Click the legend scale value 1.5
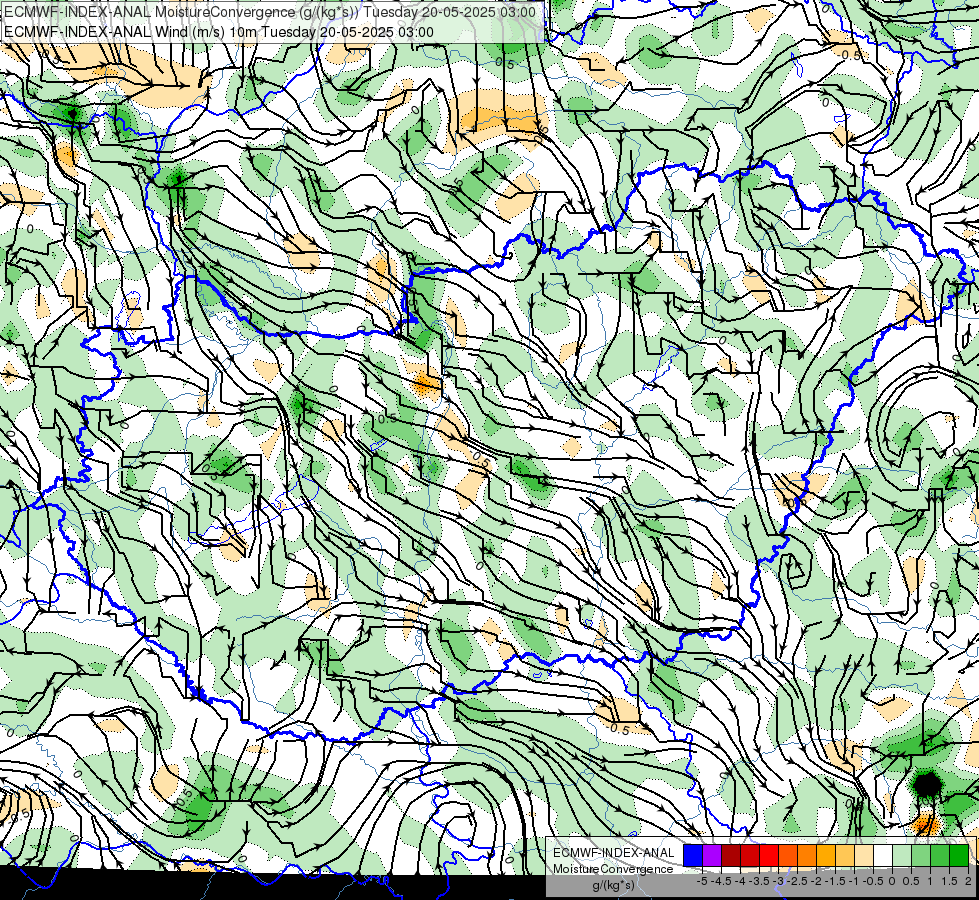979x900 pixels. [x=950, y=881]
